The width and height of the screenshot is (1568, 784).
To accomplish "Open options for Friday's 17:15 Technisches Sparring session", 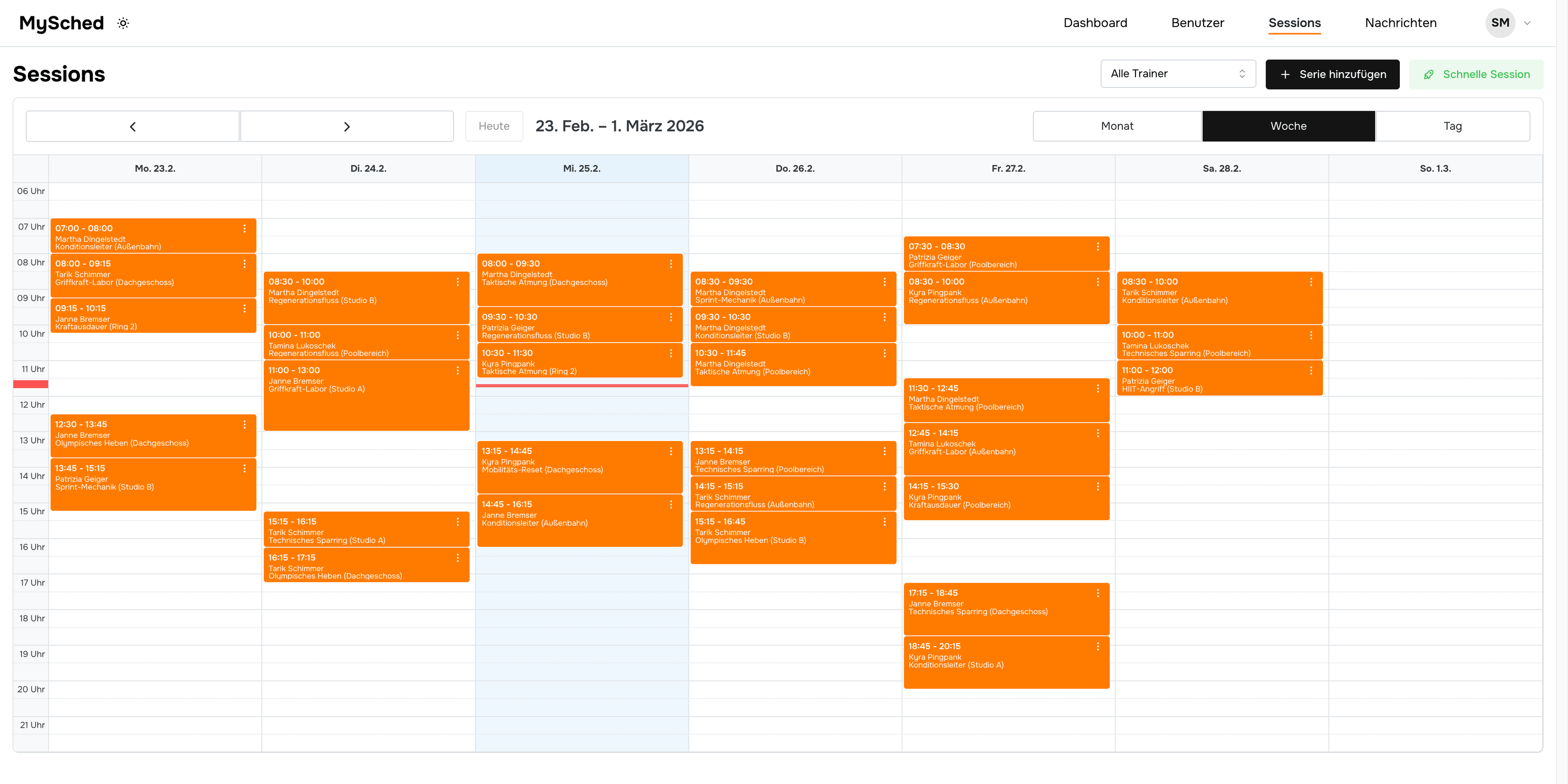I will [1098, 593].
